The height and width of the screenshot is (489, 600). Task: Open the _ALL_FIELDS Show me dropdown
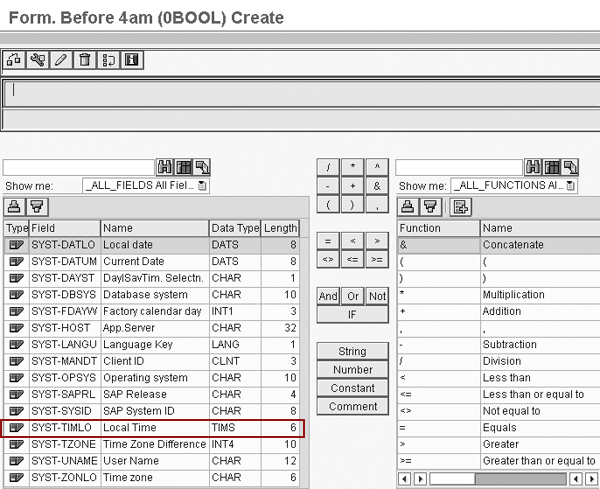[203, 186]
